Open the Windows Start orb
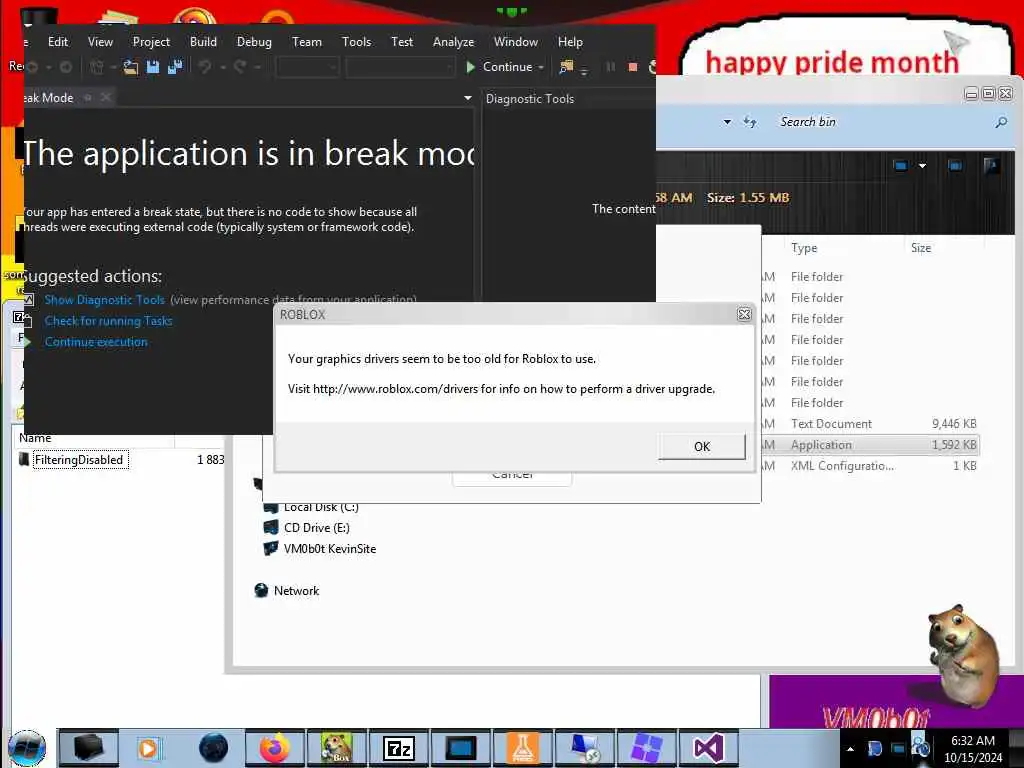Viewport: 1024px width, 768px height. point(27,748)
